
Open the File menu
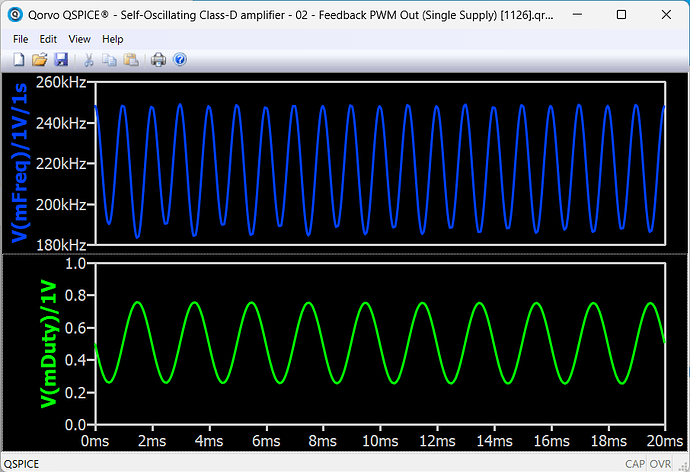pos(21,39)
